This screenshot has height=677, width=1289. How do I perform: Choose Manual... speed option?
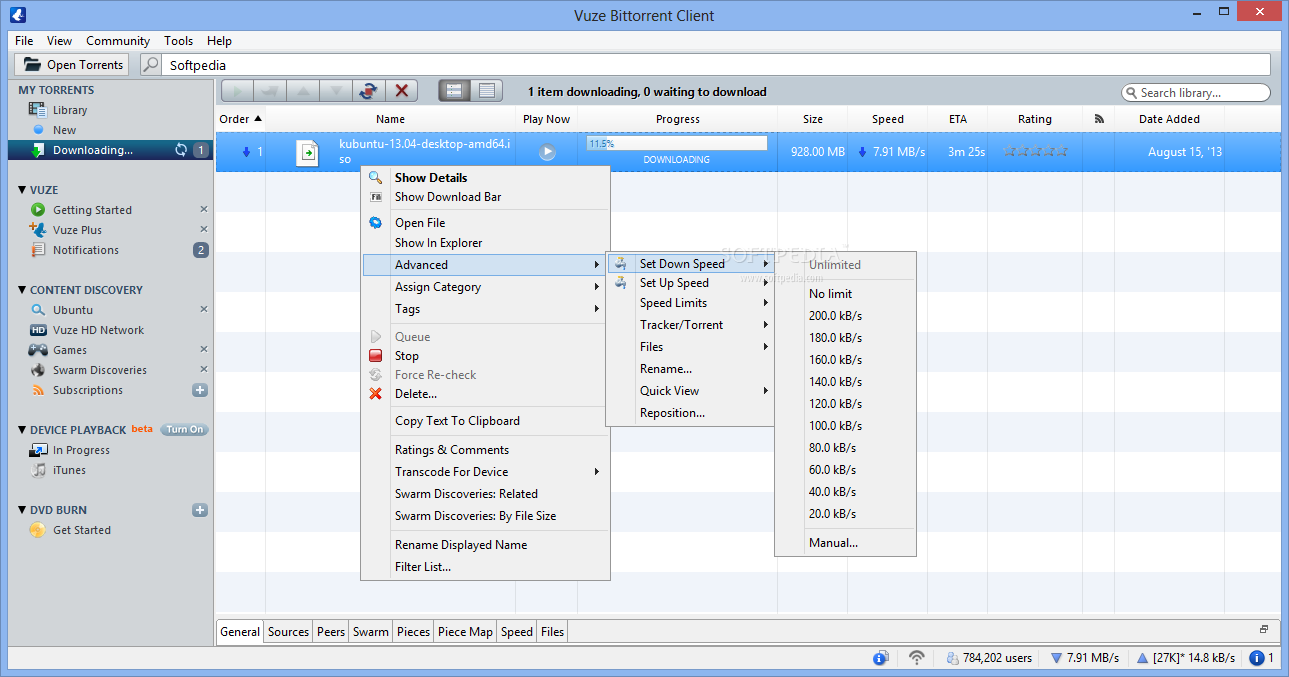pyautogui.click(x=845, y=543)
